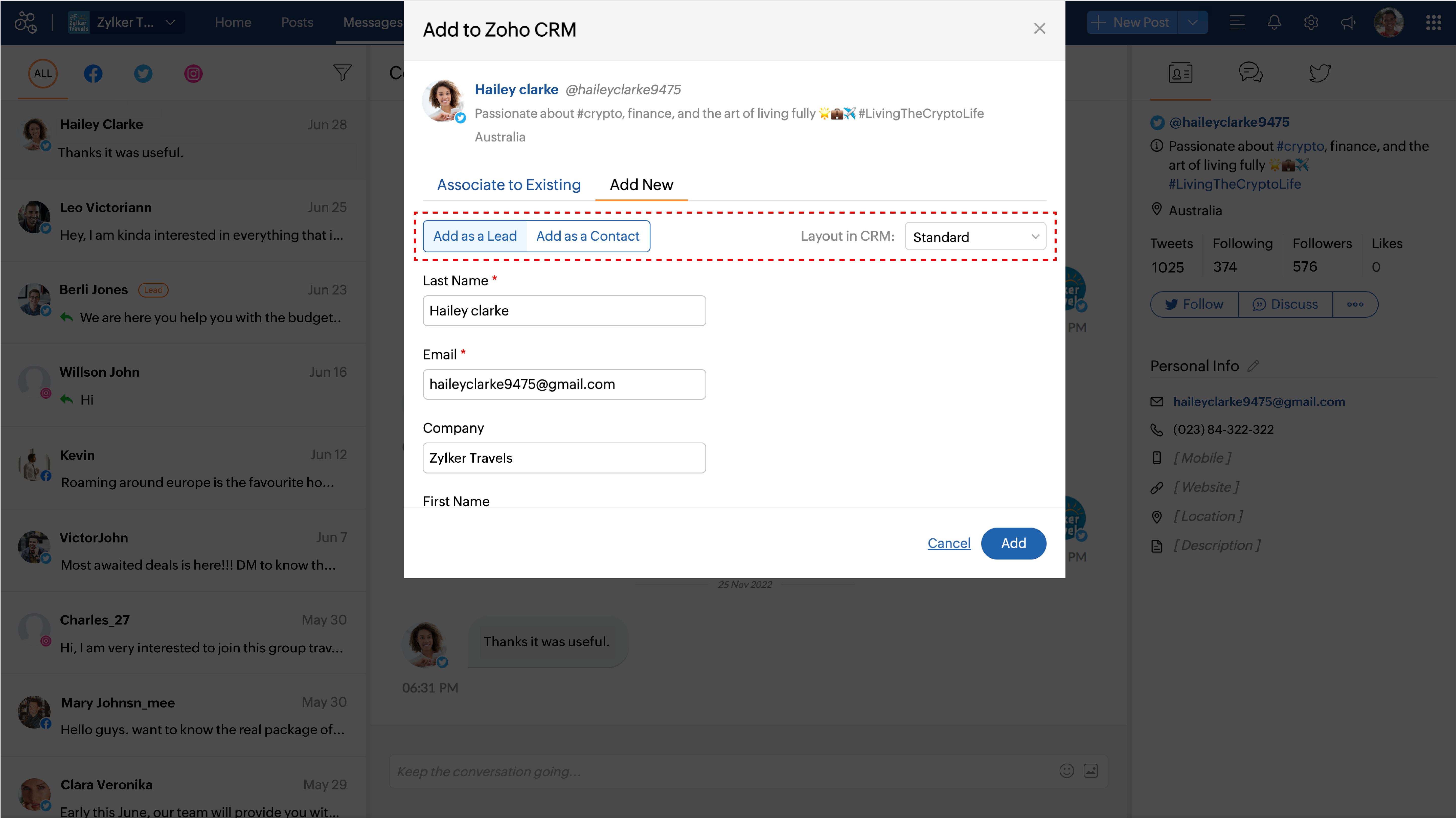Open the Layout in CRM Standard dropdown
This screenshot has width=1456, height=818.
click(x=975, y=237)
